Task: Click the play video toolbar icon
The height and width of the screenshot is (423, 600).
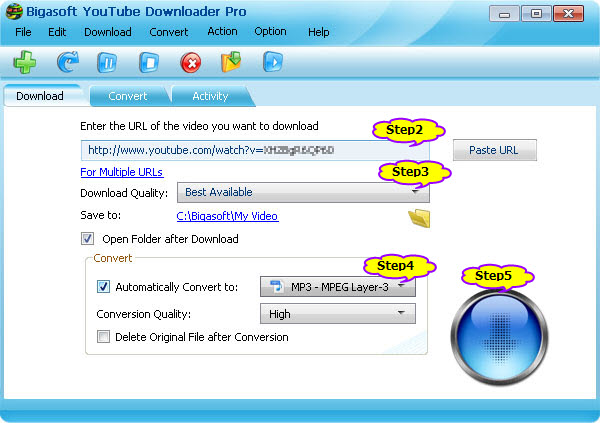Action: [x=273, y=62]
